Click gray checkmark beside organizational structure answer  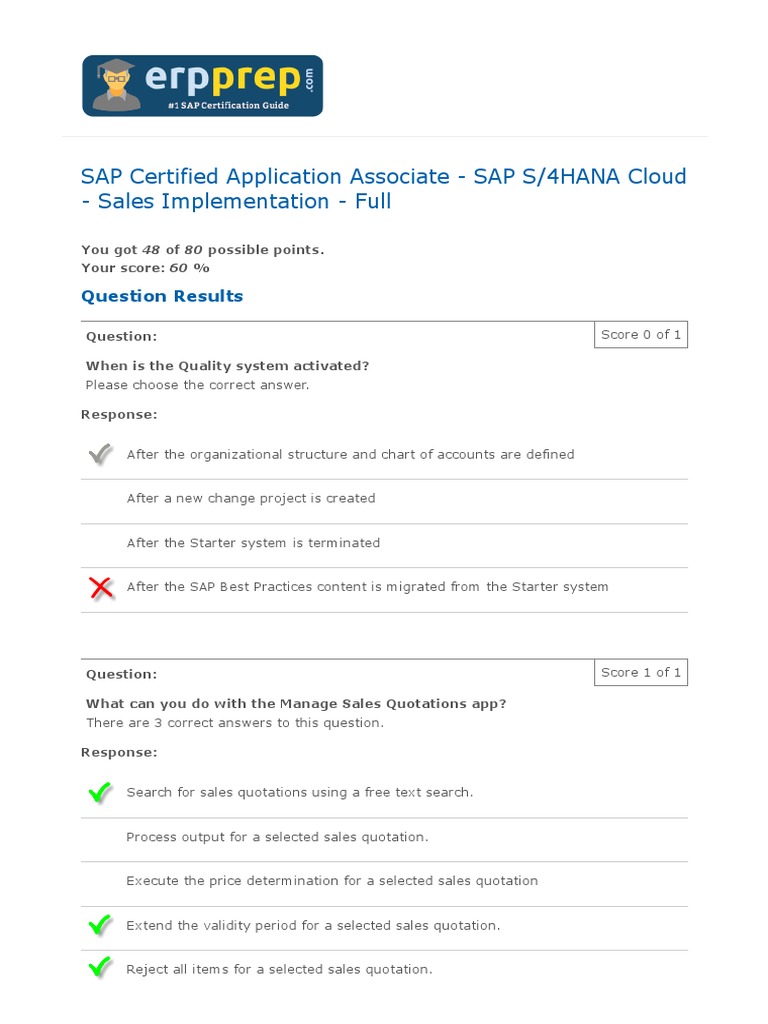[100, 455]
